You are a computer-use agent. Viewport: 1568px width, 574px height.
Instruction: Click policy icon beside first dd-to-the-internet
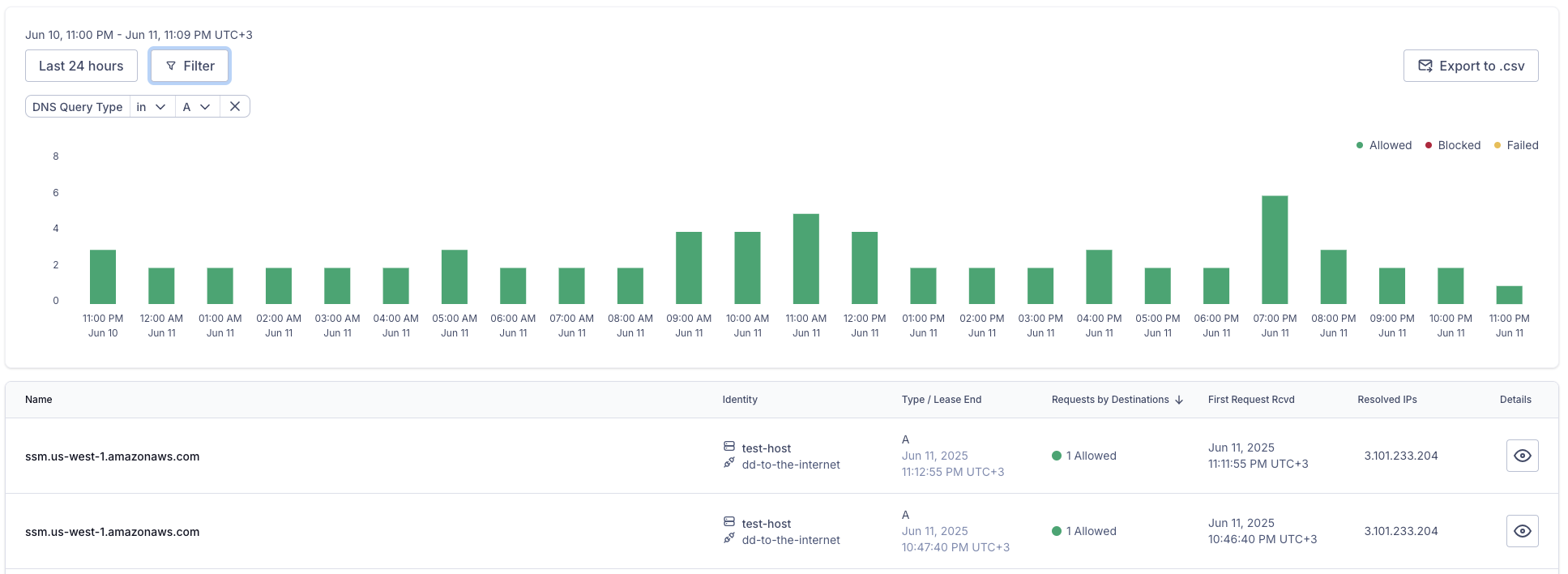(x=729, y=463)
